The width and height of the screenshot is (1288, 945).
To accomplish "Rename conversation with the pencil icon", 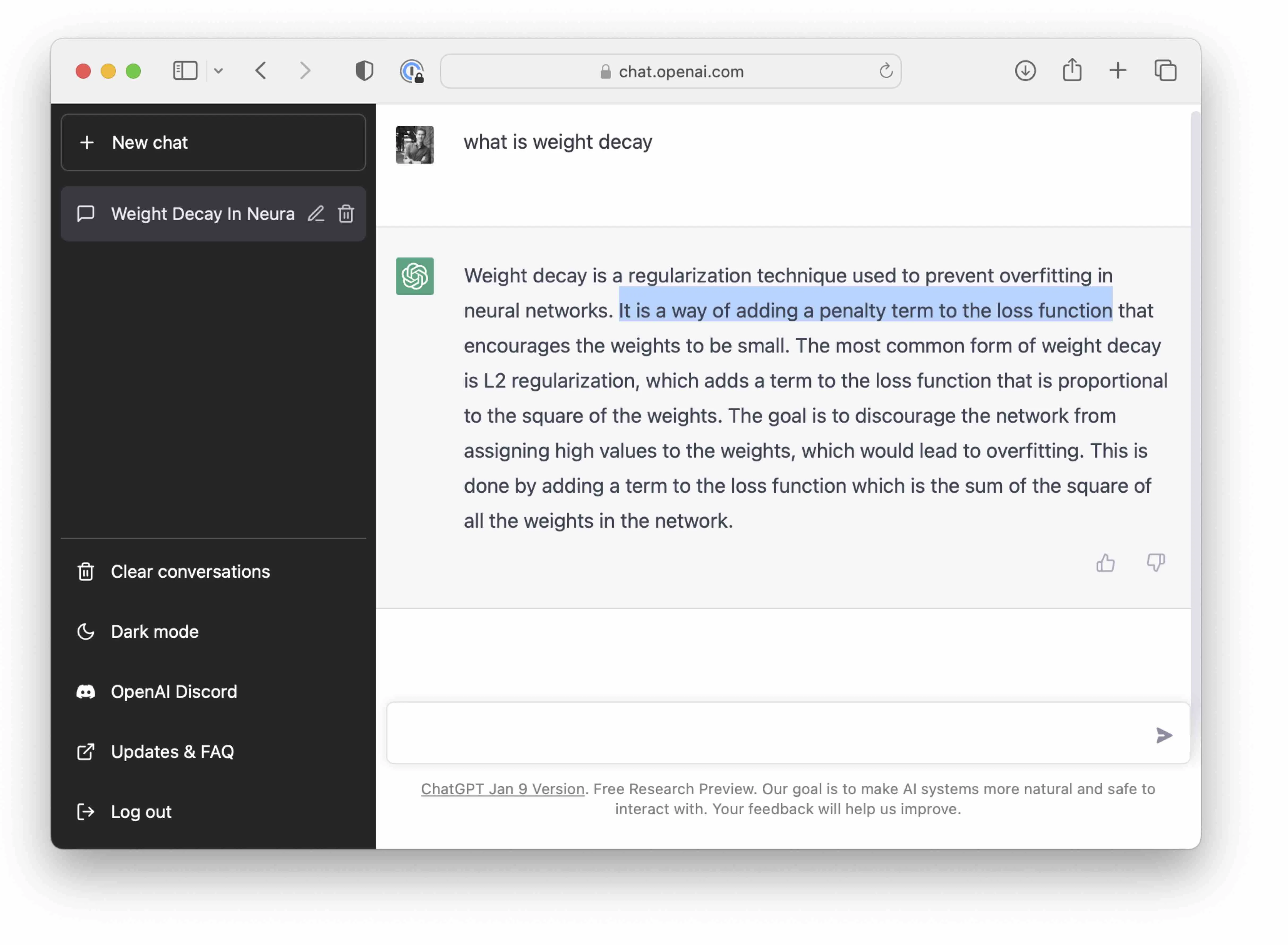I will click(x=316, y=214).
